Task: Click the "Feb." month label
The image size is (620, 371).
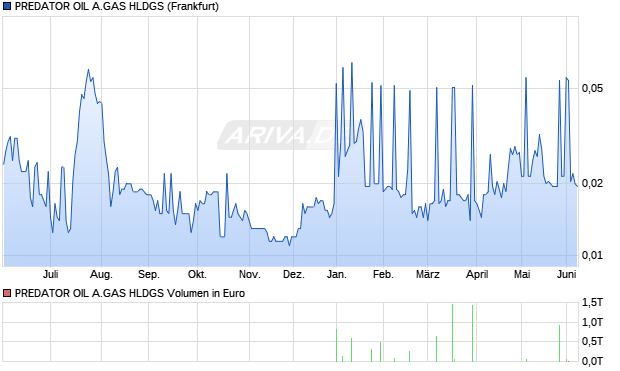Action: click(x=383, y=274)
